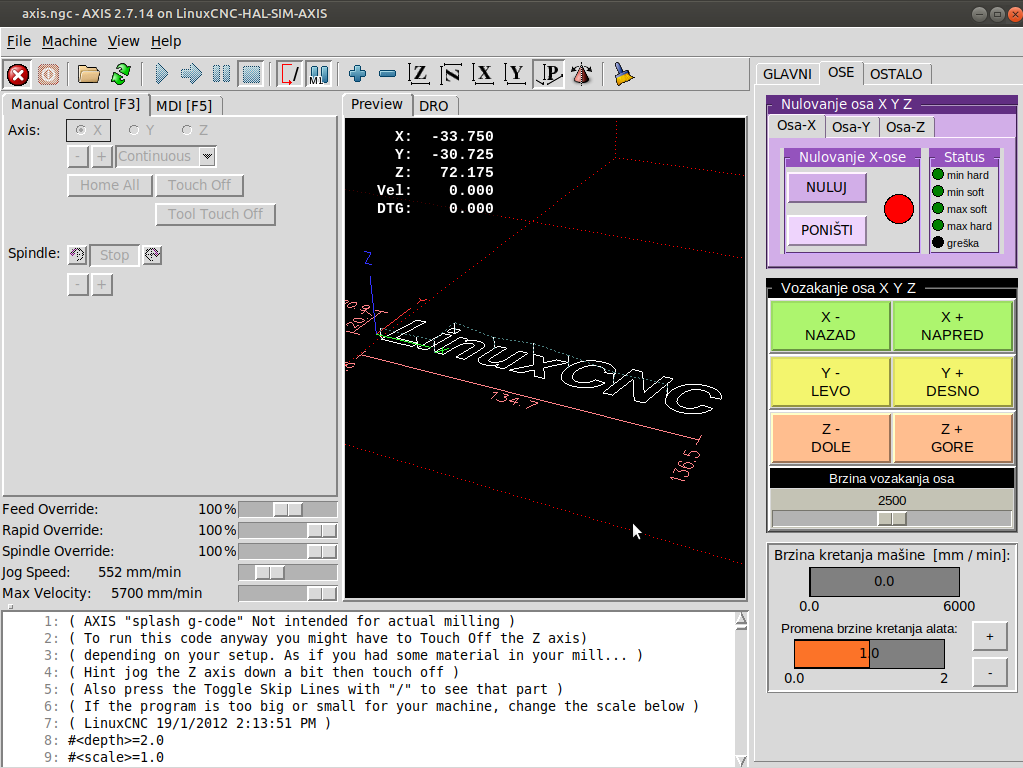This screenshot has height=768, width=1023.
Task: Open the Osa-Y tab
Action: point(851,127)
